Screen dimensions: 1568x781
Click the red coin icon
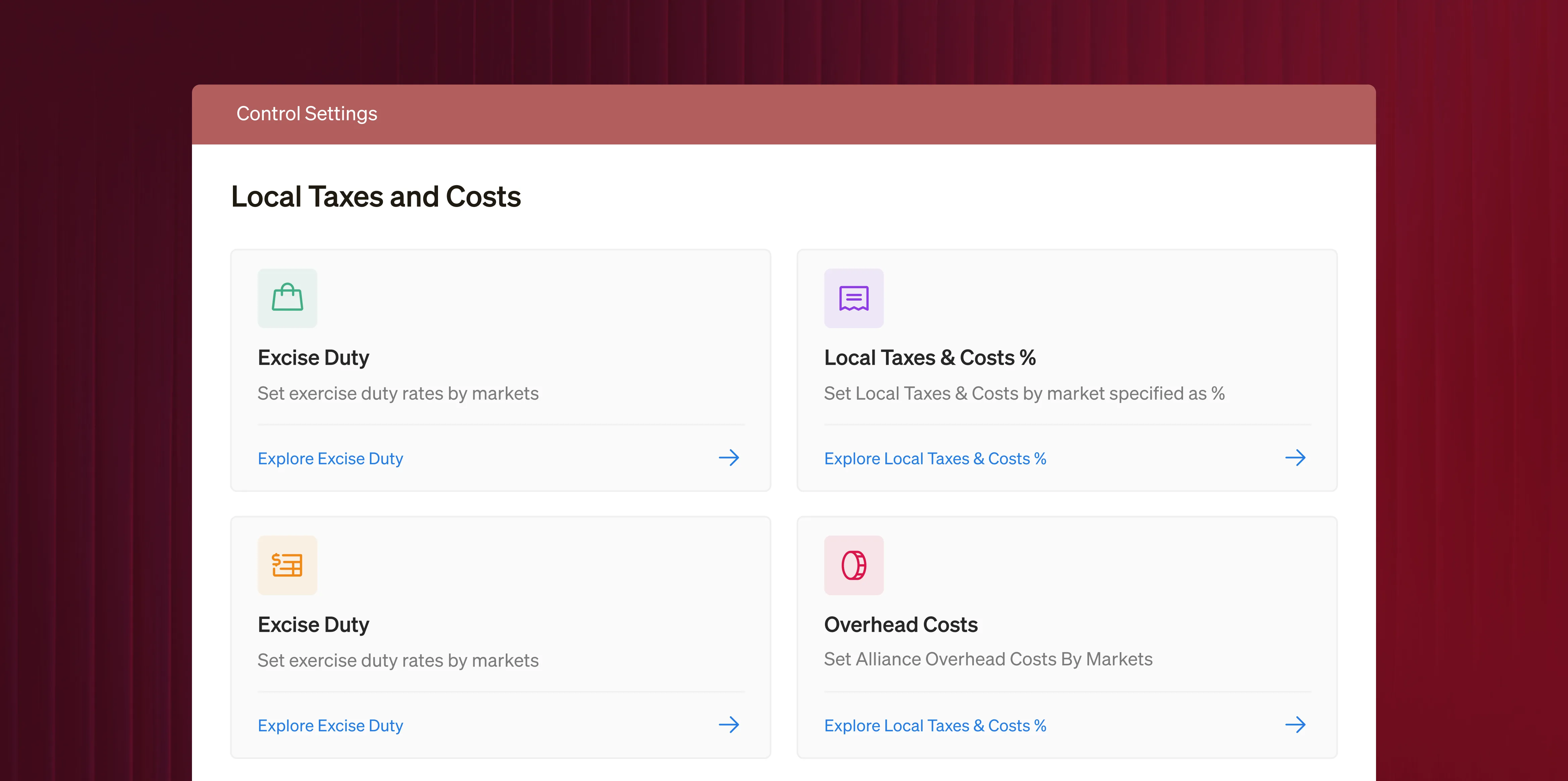[853, 565]
